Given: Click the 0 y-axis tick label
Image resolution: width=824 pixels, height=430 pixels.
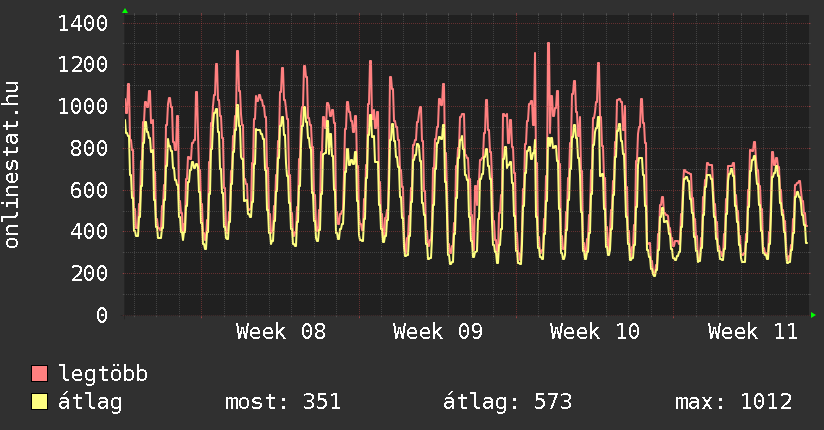Looking at the screenshot, I should [102, 316].
